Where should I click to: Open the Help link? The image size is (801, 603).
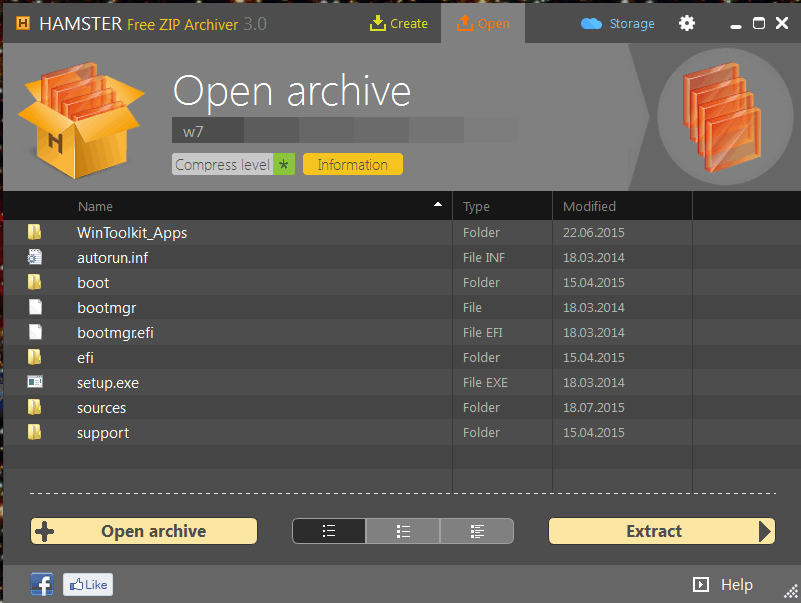tap(737, 585)
